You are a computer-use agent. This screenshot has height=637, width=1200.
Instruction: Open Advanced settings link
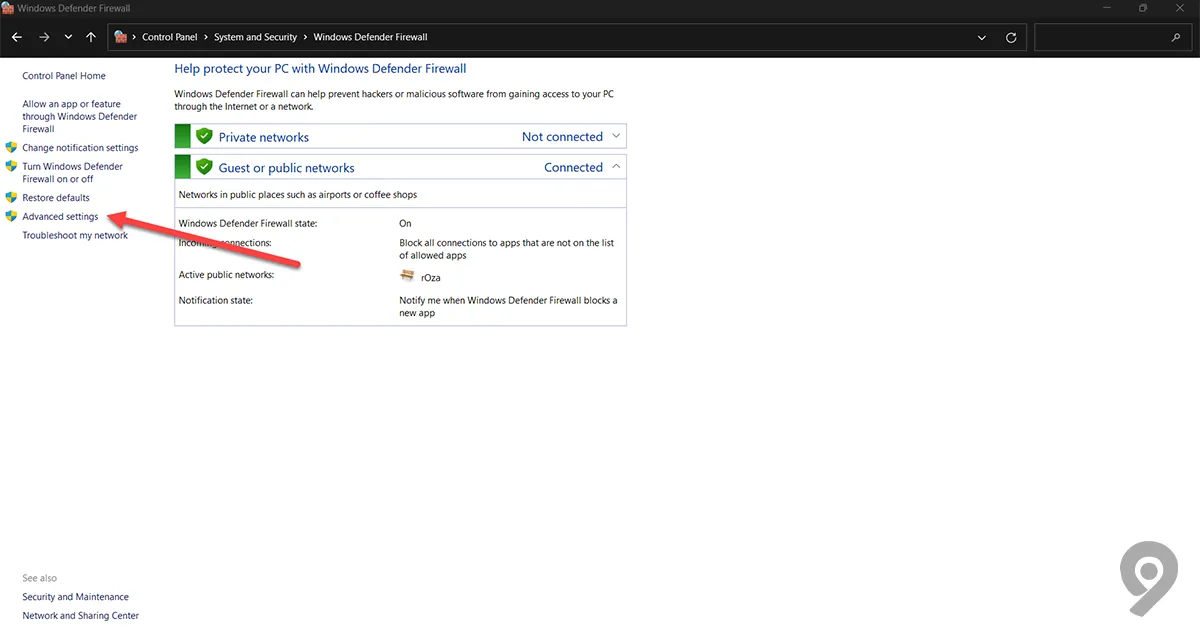60,217
